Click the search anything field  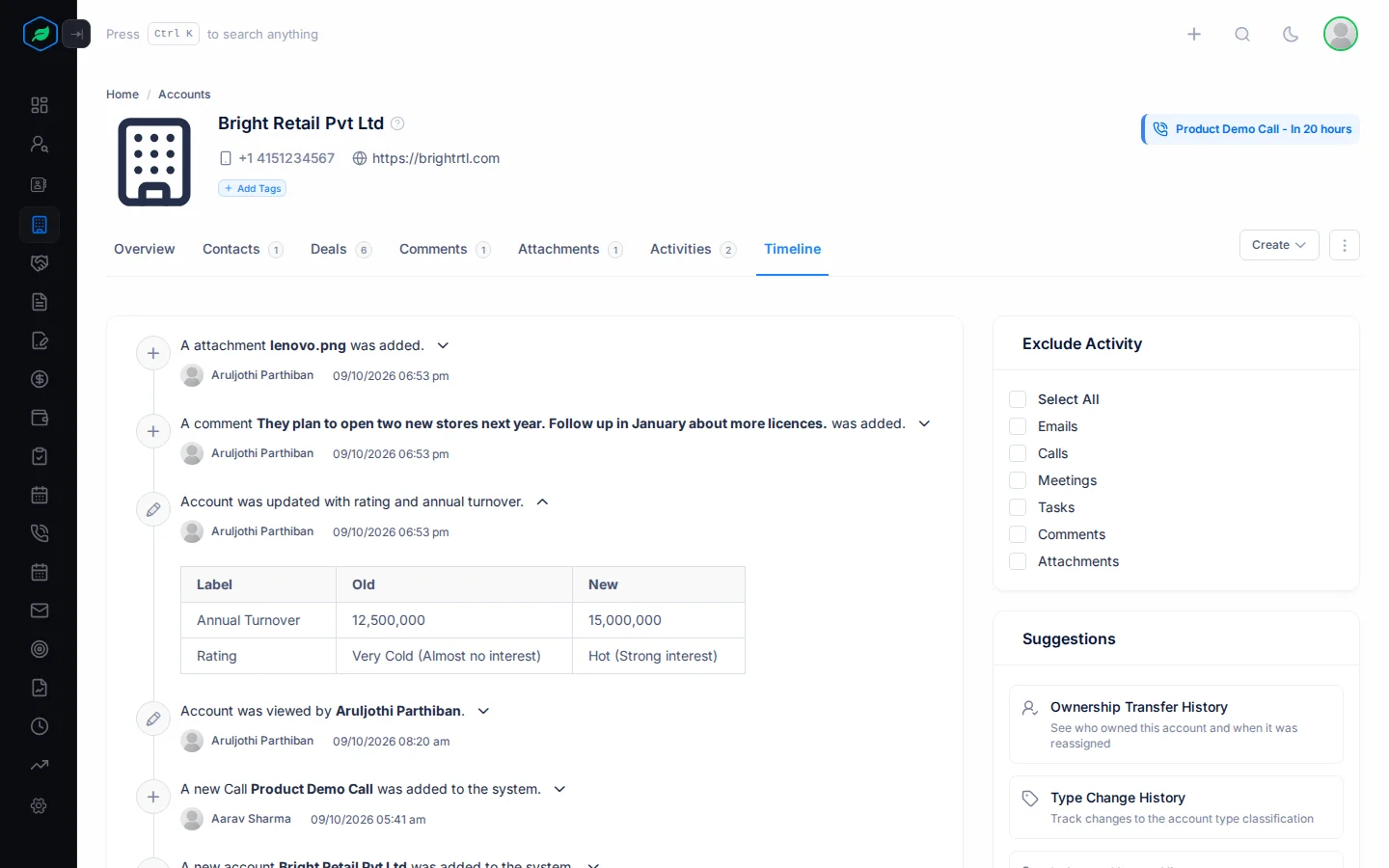(212, 34)
